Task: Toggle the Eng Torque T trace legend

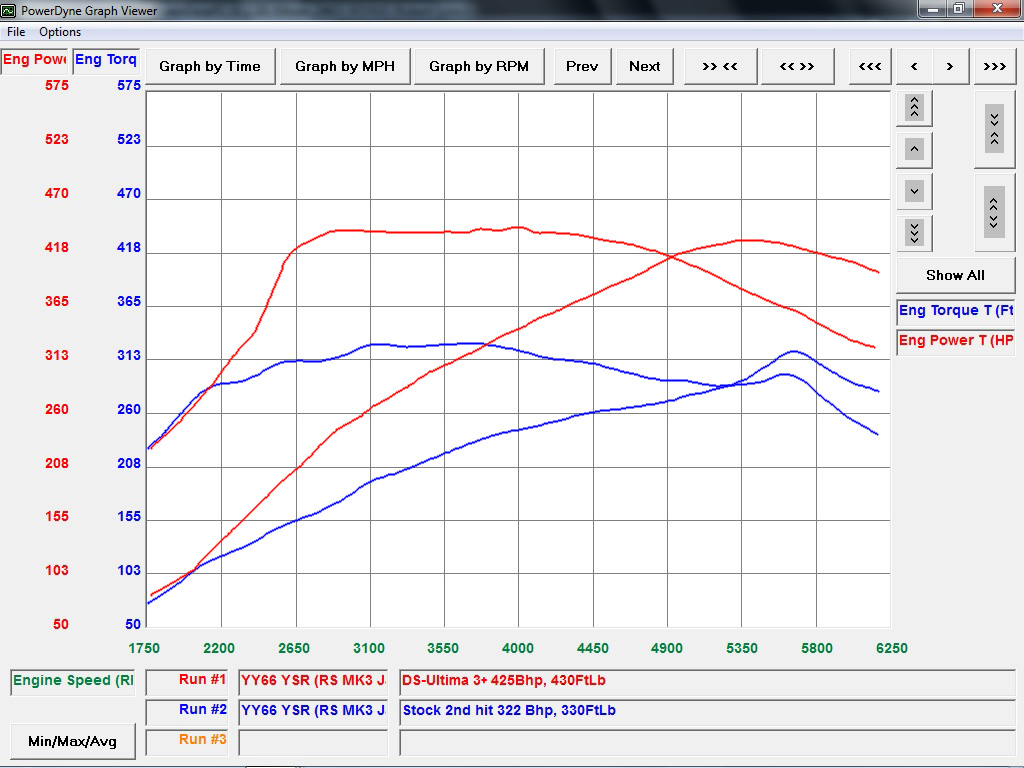Action: [x=955, y=311]
